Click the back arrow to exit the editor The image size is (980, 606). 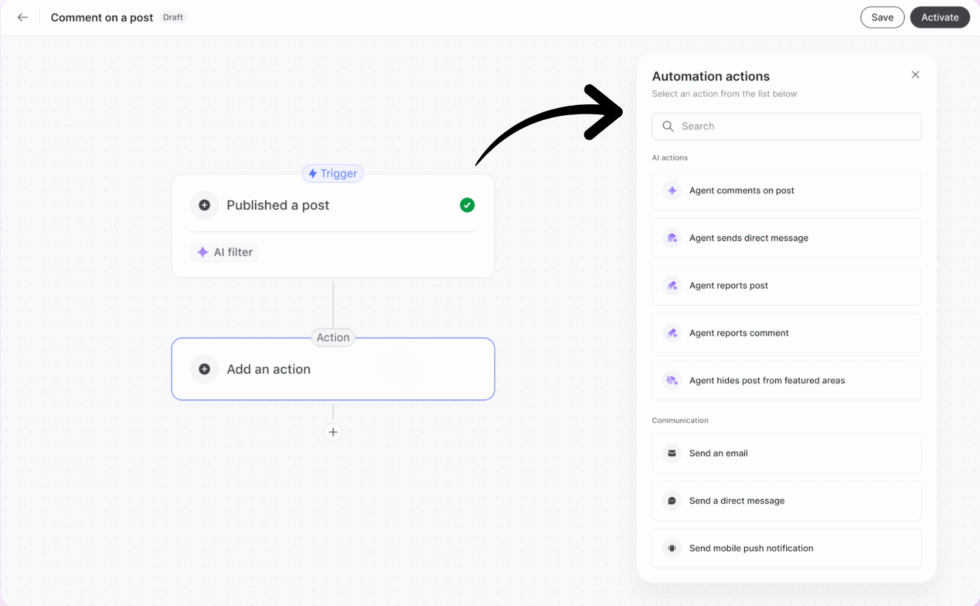[22, 16]
